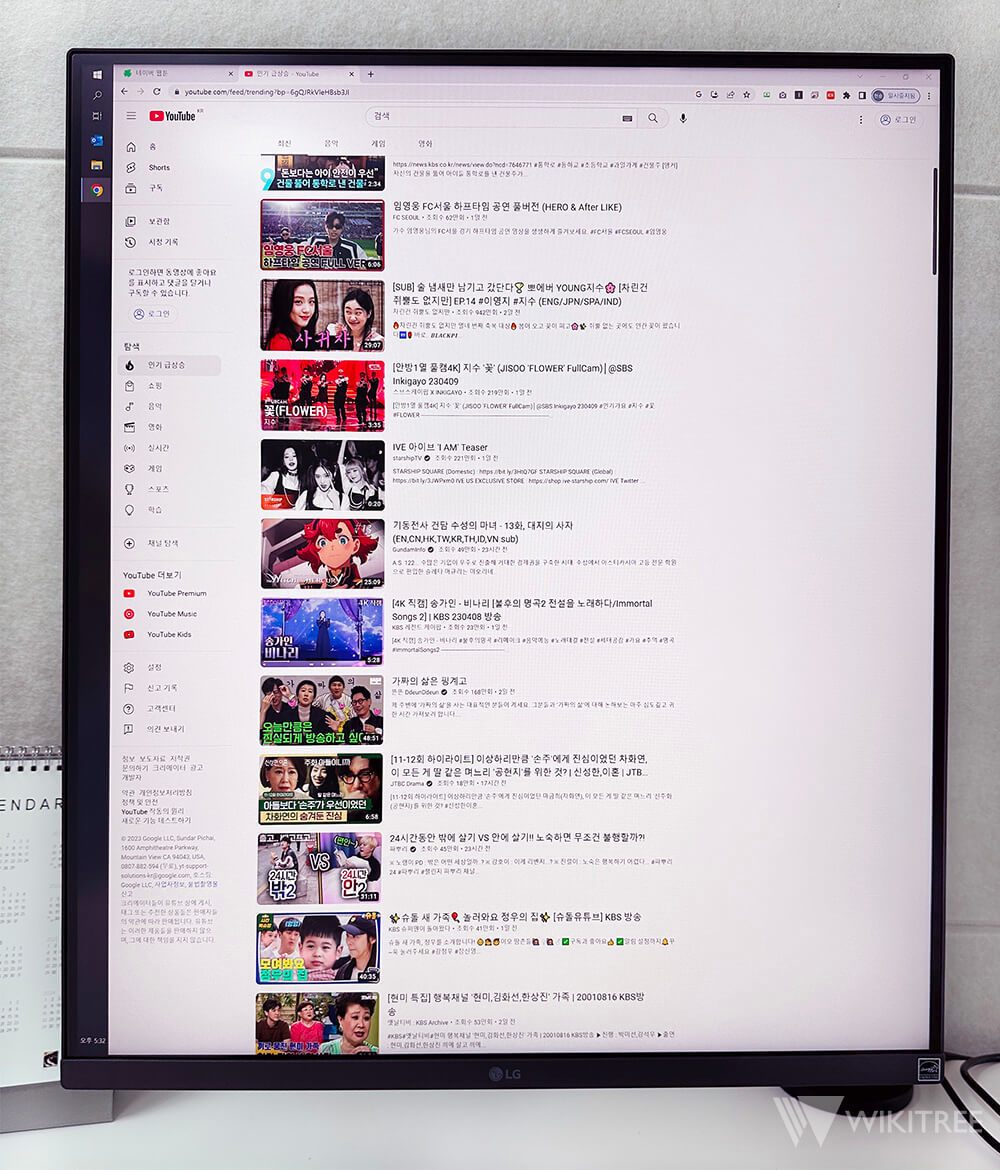
Task: Open a new browser tab
Action: [x=371, y=74]
